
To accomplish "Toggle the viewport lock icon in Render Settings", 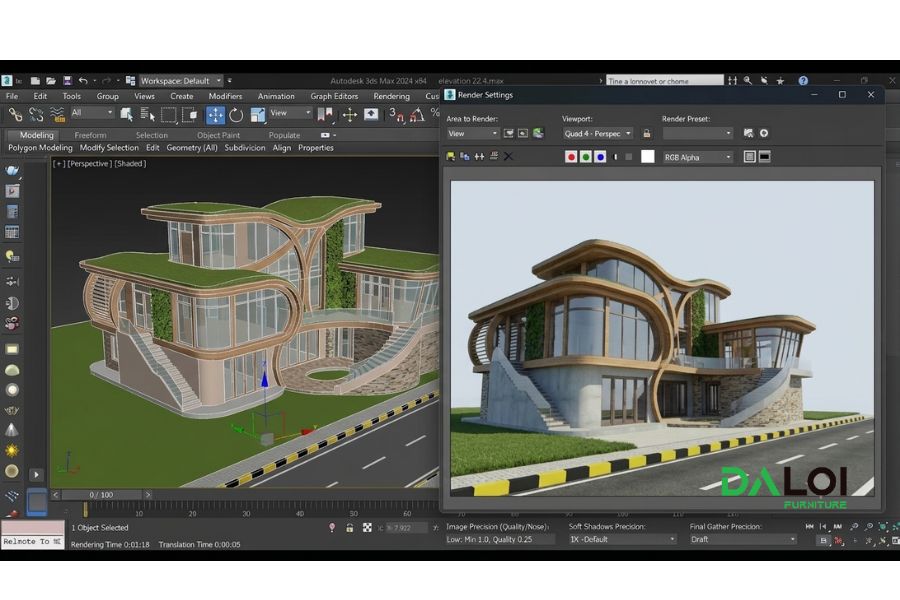I will pyautogui.click(x=647, y=133).
